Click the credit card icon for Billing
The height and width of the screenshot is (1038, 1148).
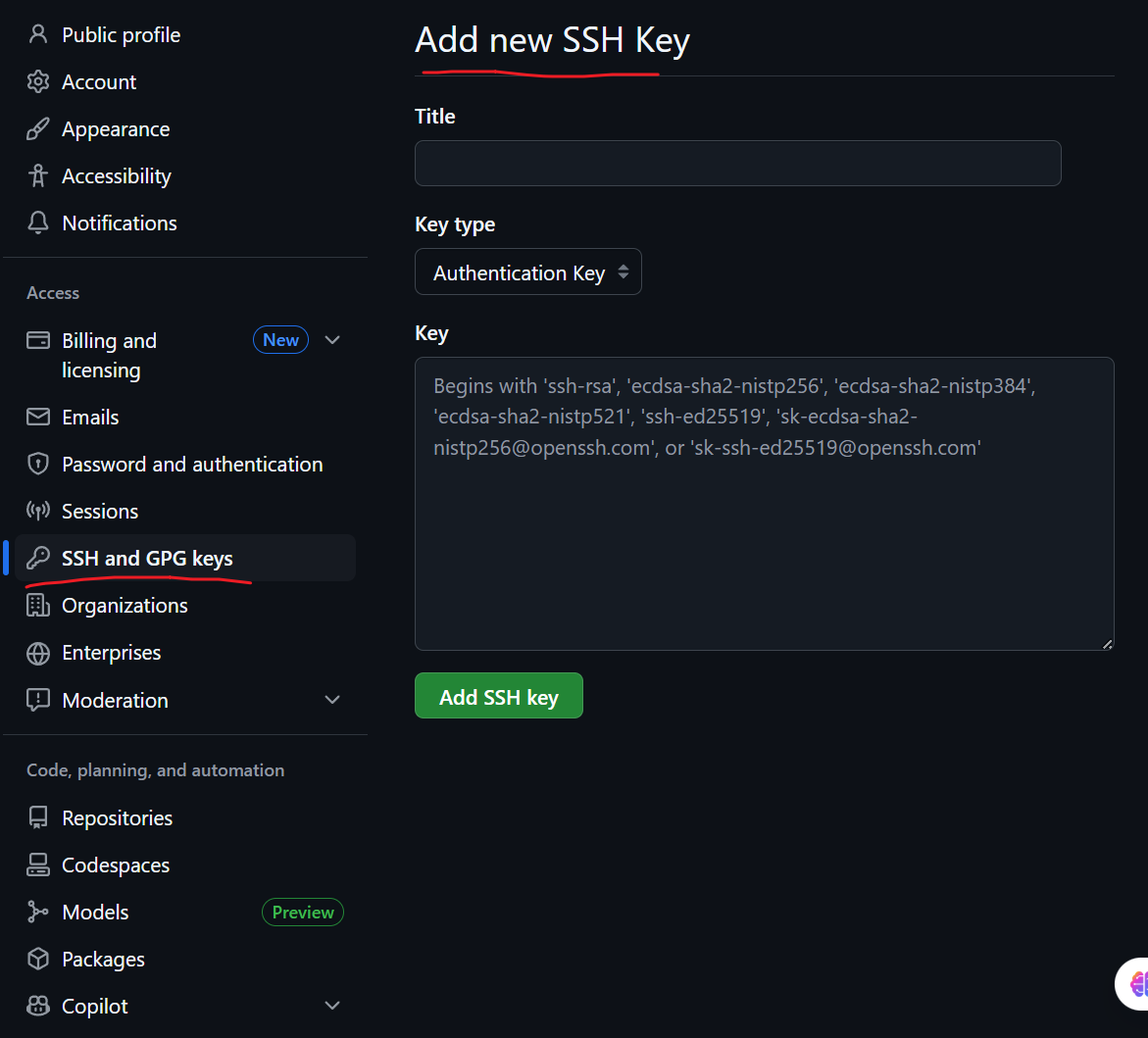(x=38, y=340)
